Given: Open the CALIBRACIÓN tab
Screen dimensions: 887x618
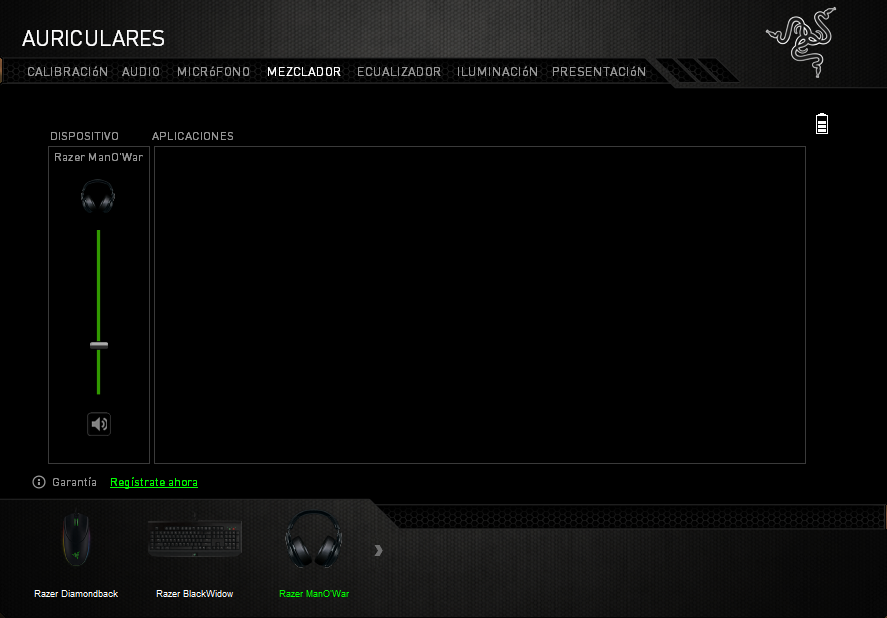Looking at the screenshot, I should pyautogui.click(x=67, y=72).
